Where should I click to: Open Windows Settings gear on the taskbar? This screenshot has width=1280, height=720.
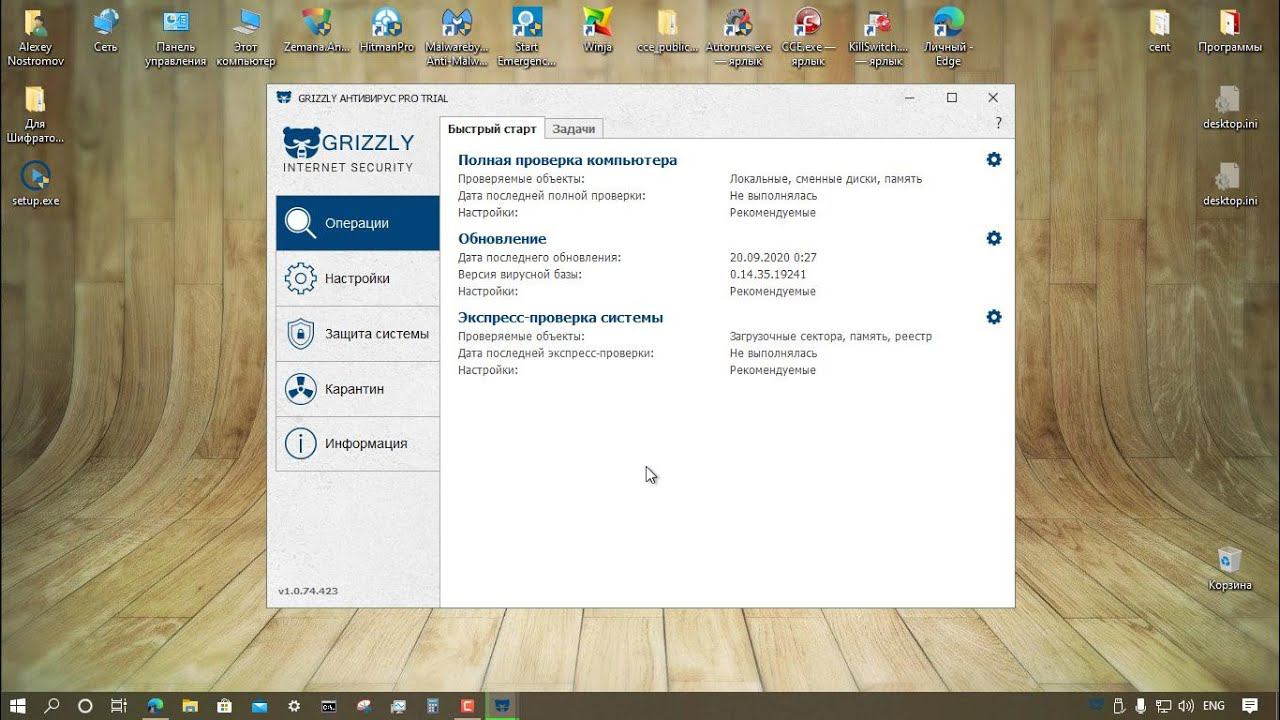[294, 705]
